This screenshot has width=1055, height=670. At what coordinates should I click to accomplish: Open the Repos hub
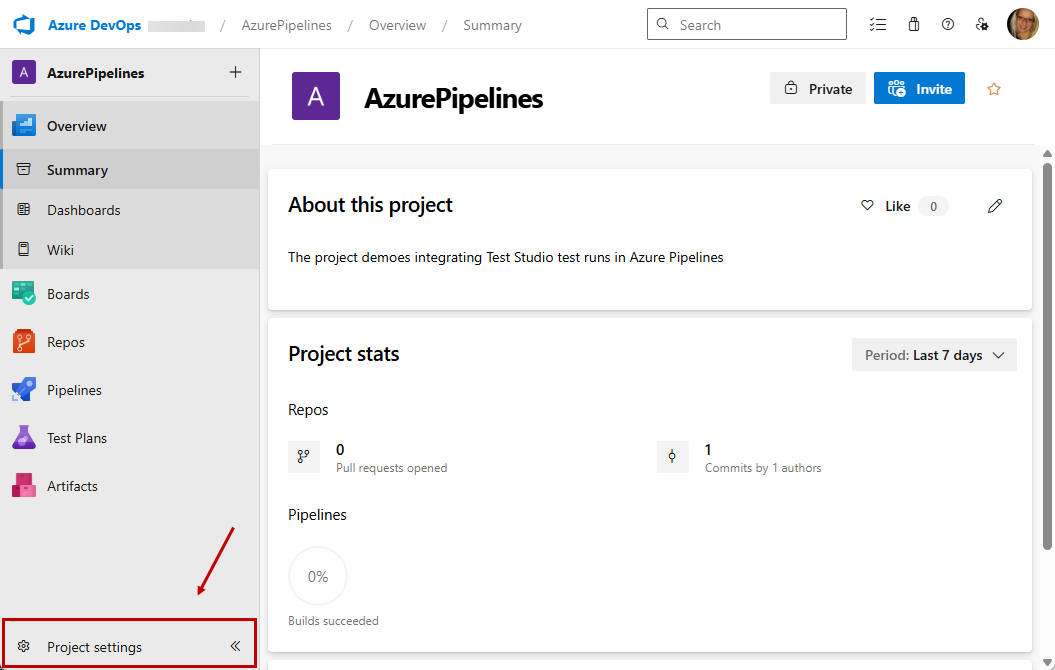tap(131, 342)
